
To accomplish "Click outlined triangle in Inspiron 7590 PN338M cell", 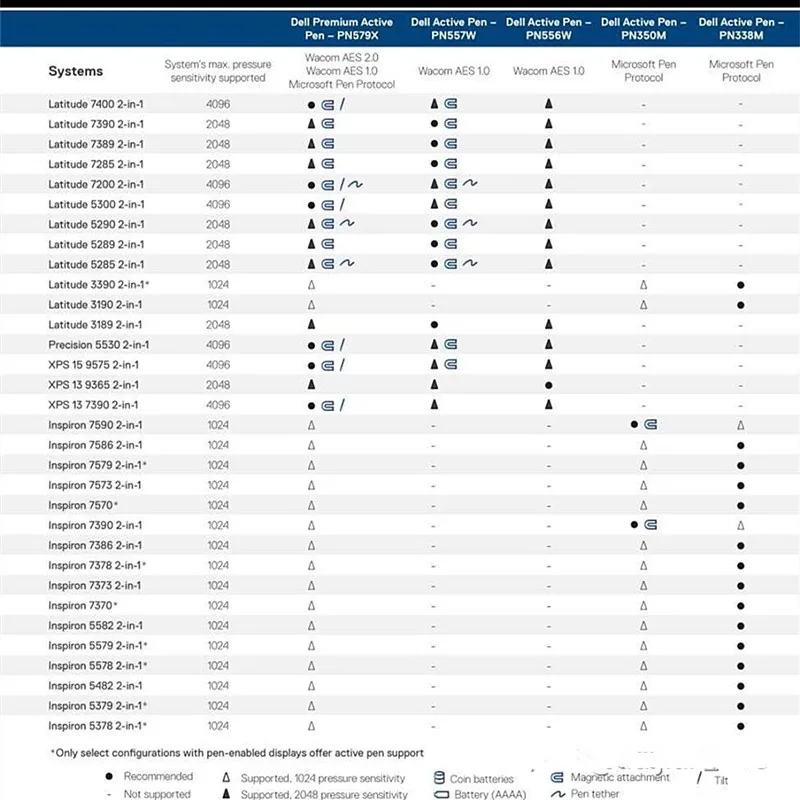I will [x=741, y=425].
